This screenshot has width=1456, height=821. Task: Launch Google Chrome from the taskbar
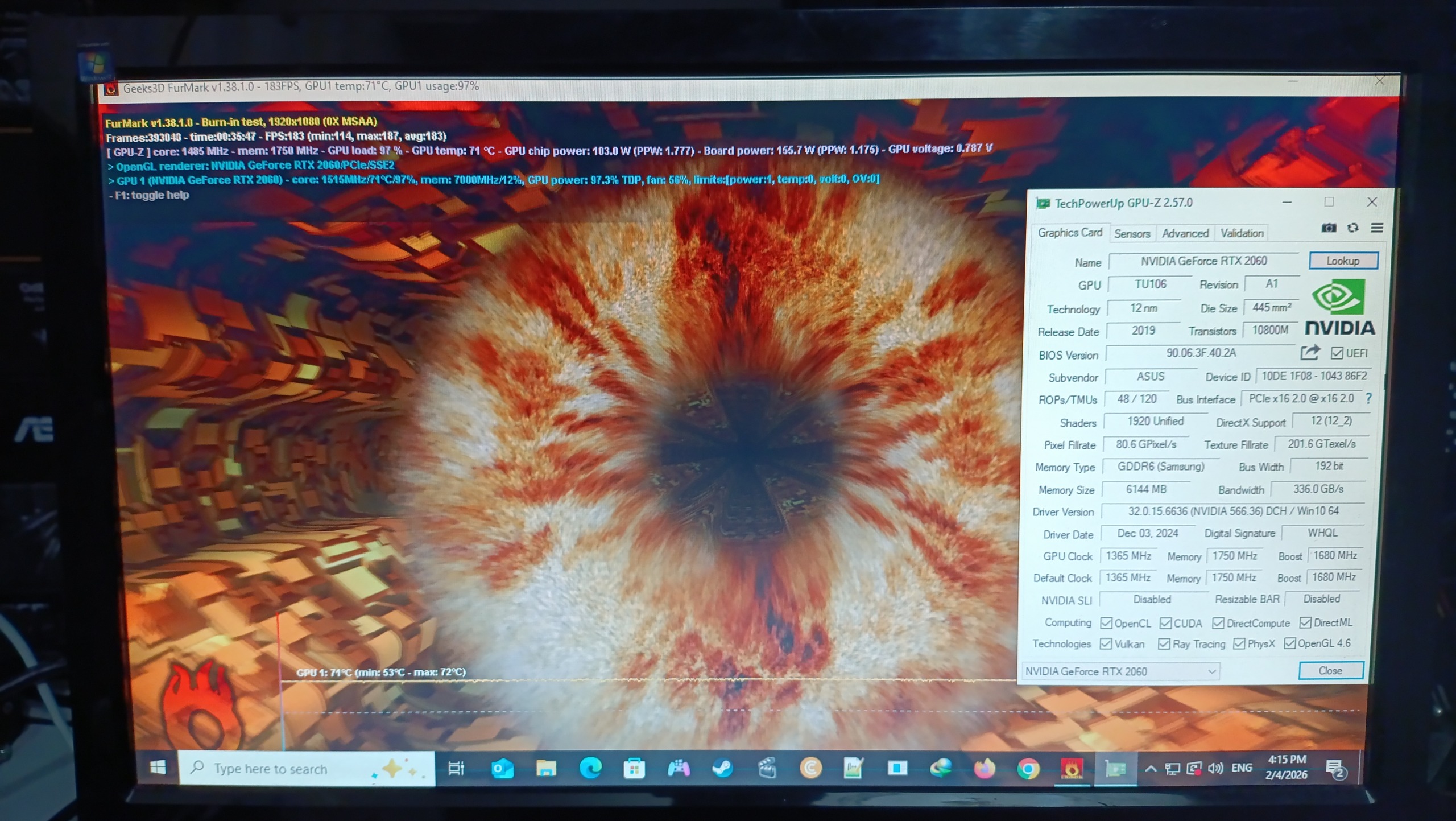click(1028, 770)
